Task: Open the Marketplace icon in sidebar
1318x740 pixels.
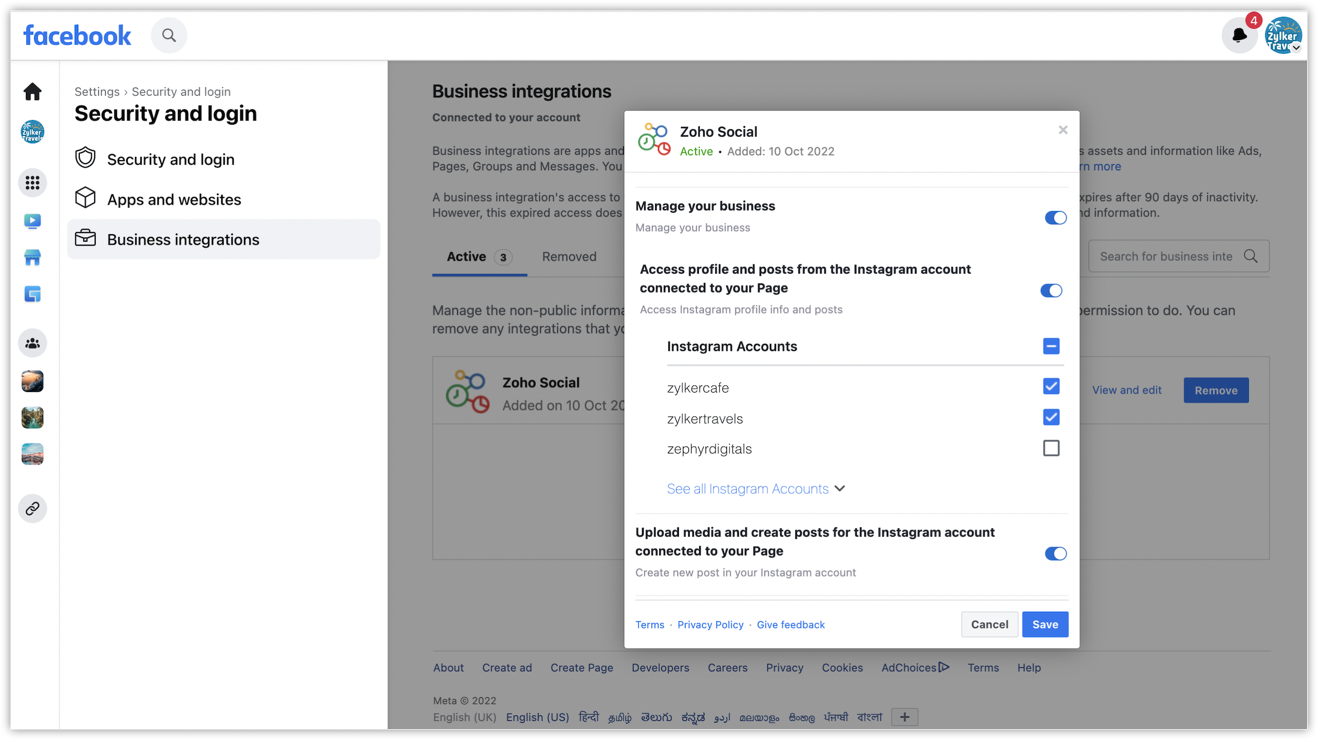Action: pos(33,258)
